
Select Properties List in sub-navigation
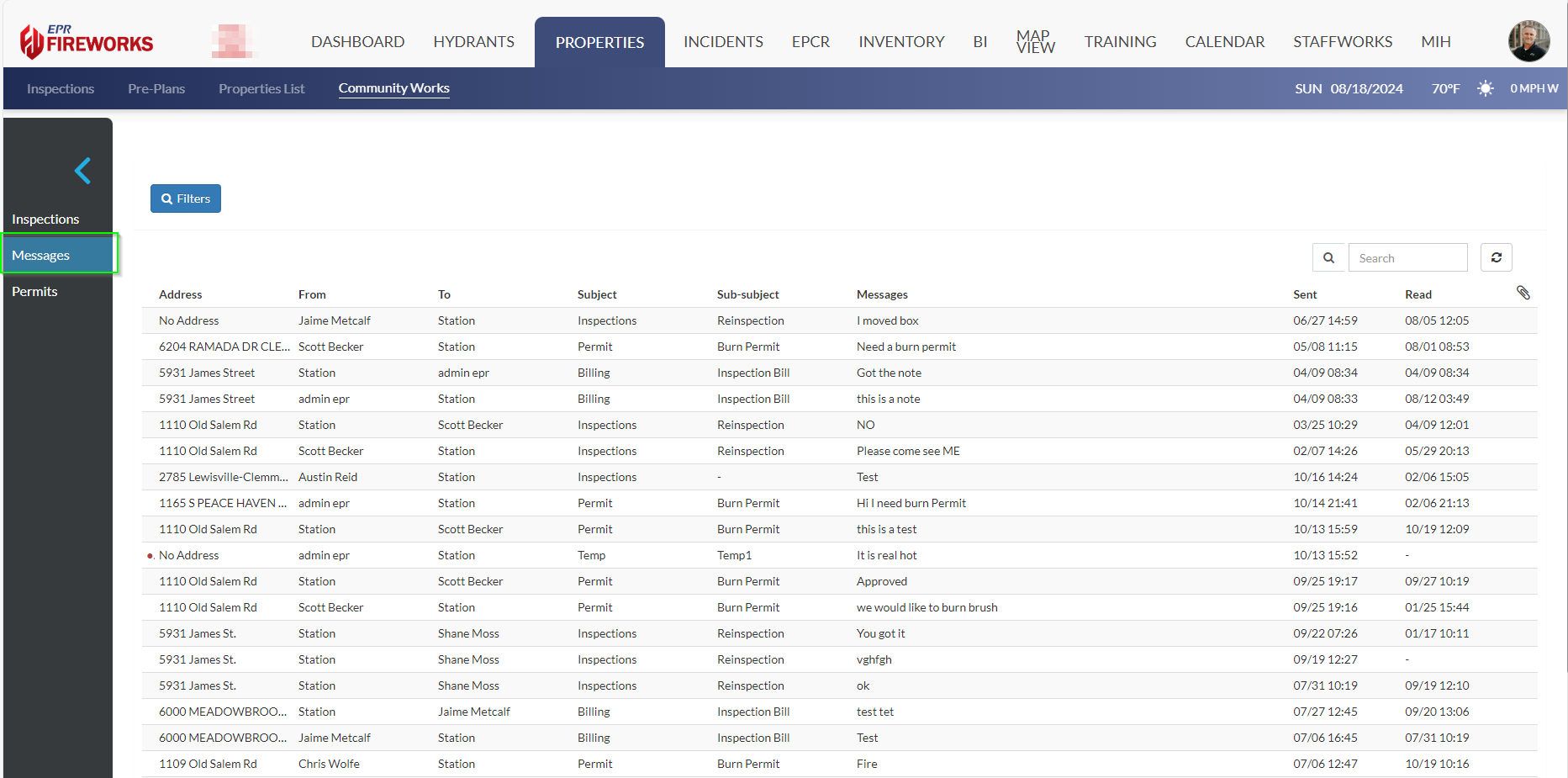[x=261, y=88]
